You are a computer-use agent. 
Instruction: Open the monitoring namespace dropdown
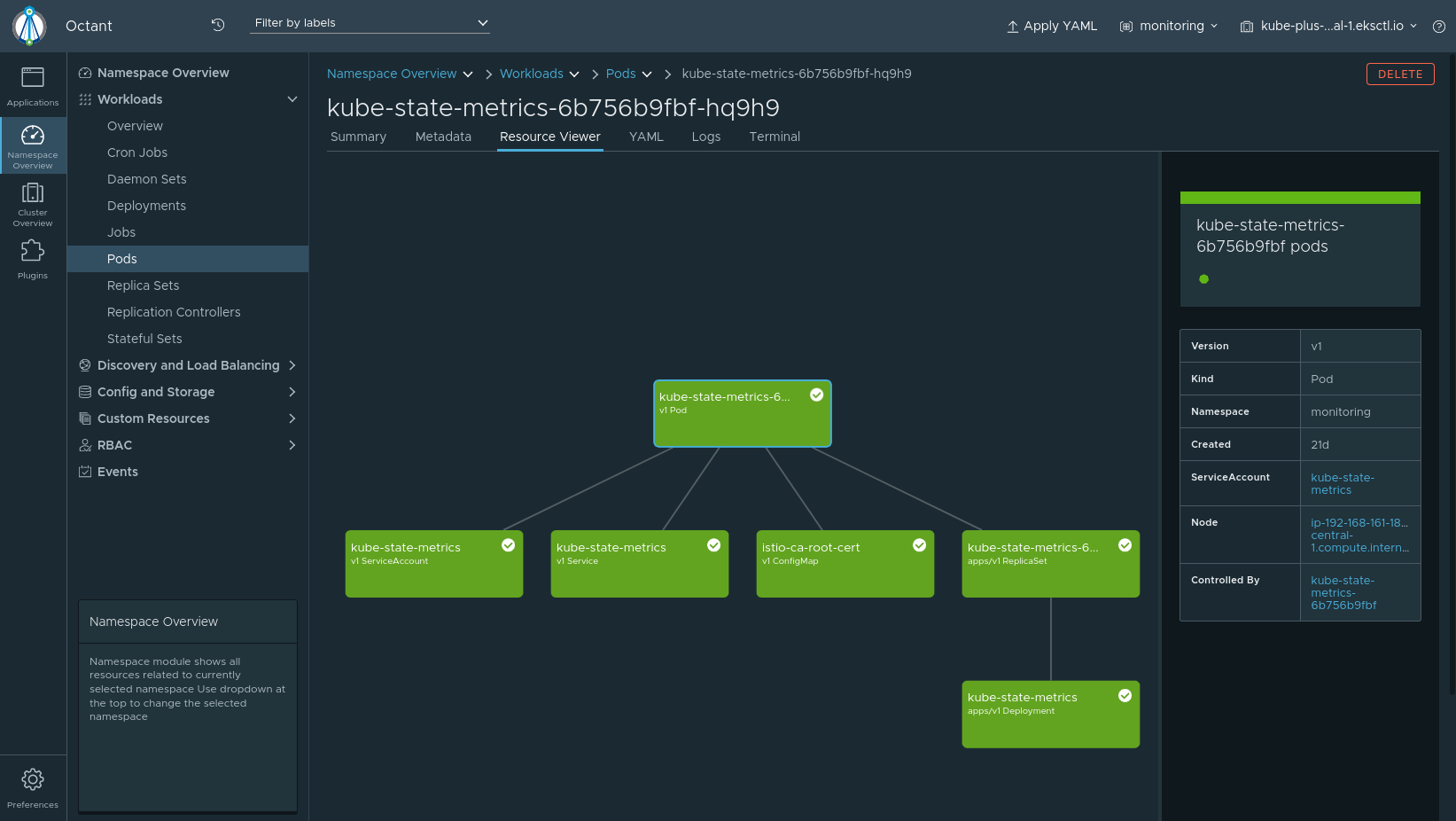pyautogui.click(x=1169, y=27)
